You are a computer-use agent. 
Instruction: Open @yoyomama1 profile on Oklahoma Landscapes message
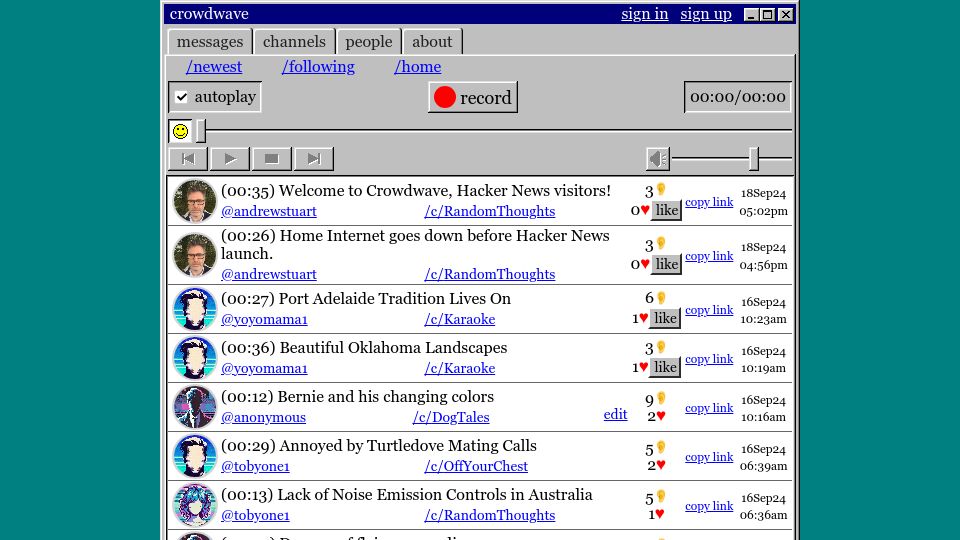(x=264, y=369)
